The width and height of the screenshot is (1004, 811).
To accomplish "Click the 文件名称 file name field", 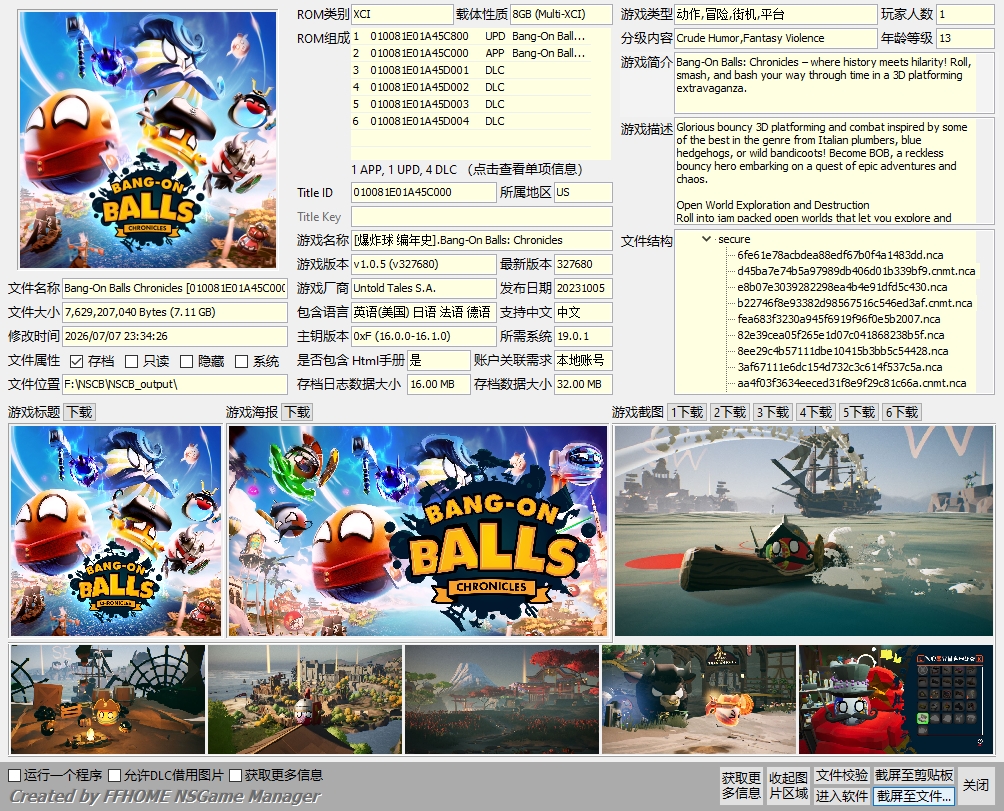I will (175, 289).
